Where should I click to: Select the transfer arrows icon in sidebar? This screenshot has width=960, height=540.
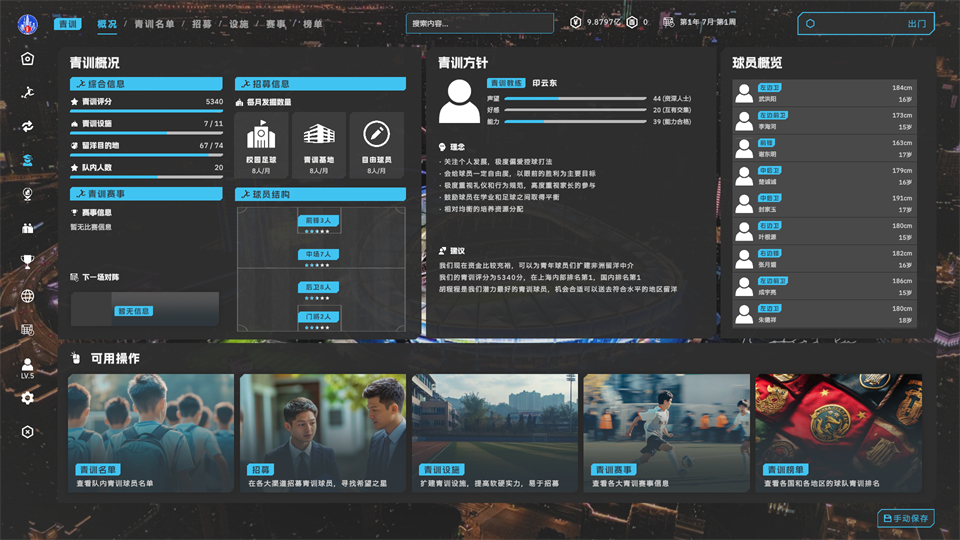(27, 126)
